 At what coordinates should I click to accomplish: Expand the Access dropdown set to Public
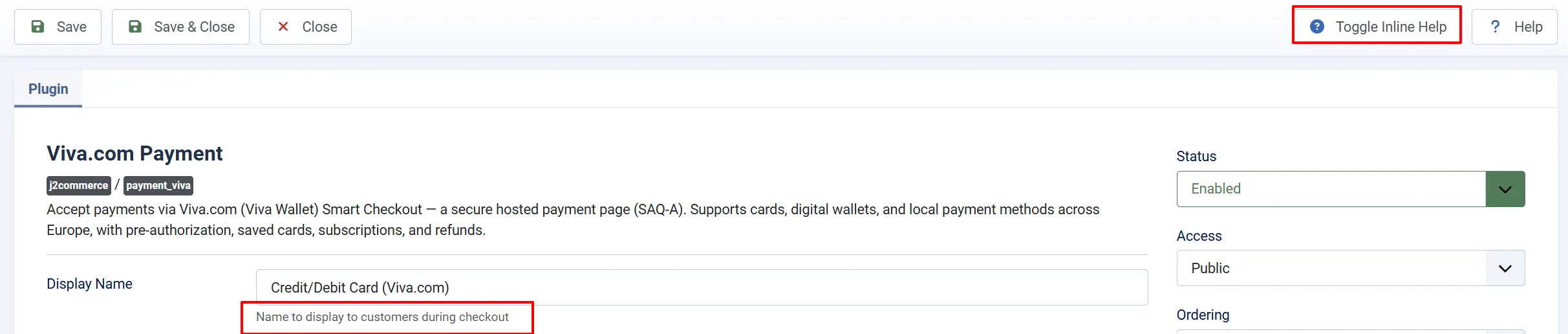point(1351,268)
